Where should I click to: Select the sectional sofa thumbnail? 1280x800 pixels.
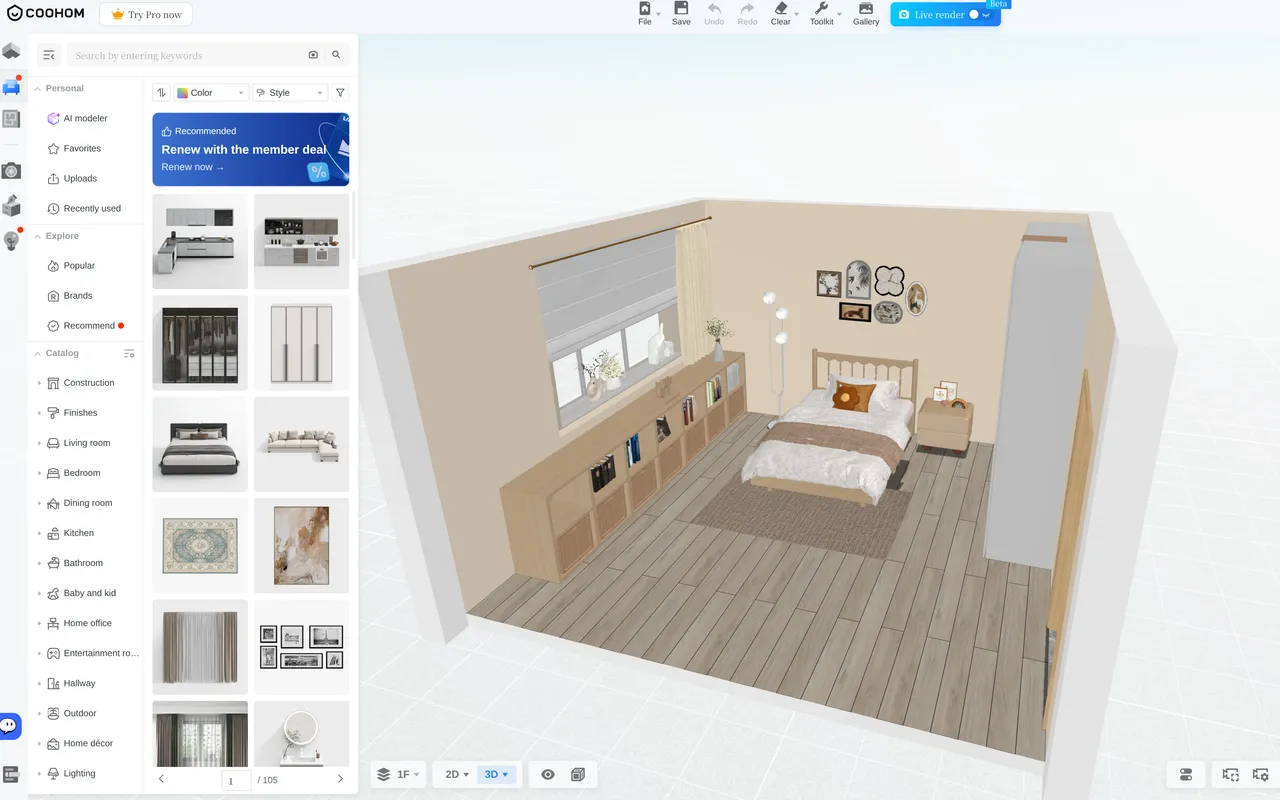301,444
